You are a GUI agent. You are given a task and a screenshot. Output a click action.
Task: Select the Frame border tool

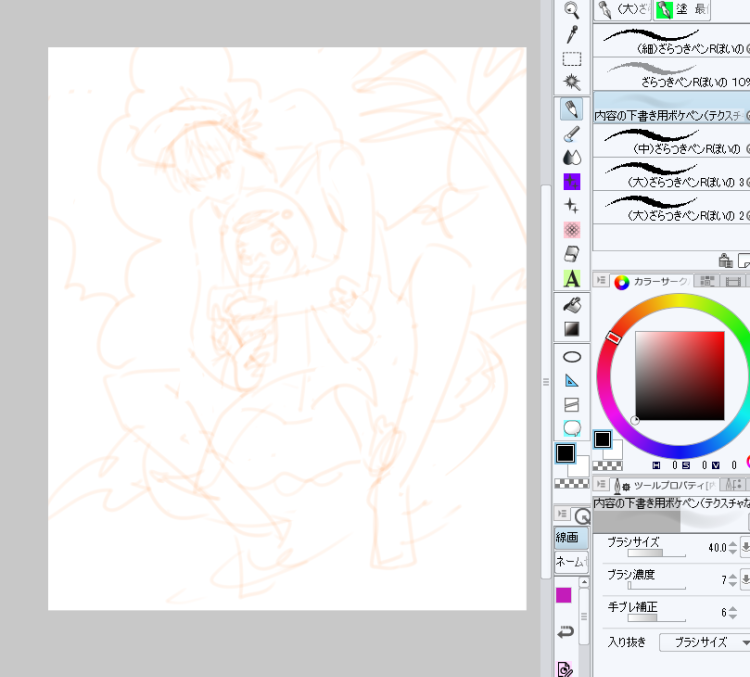572,405
